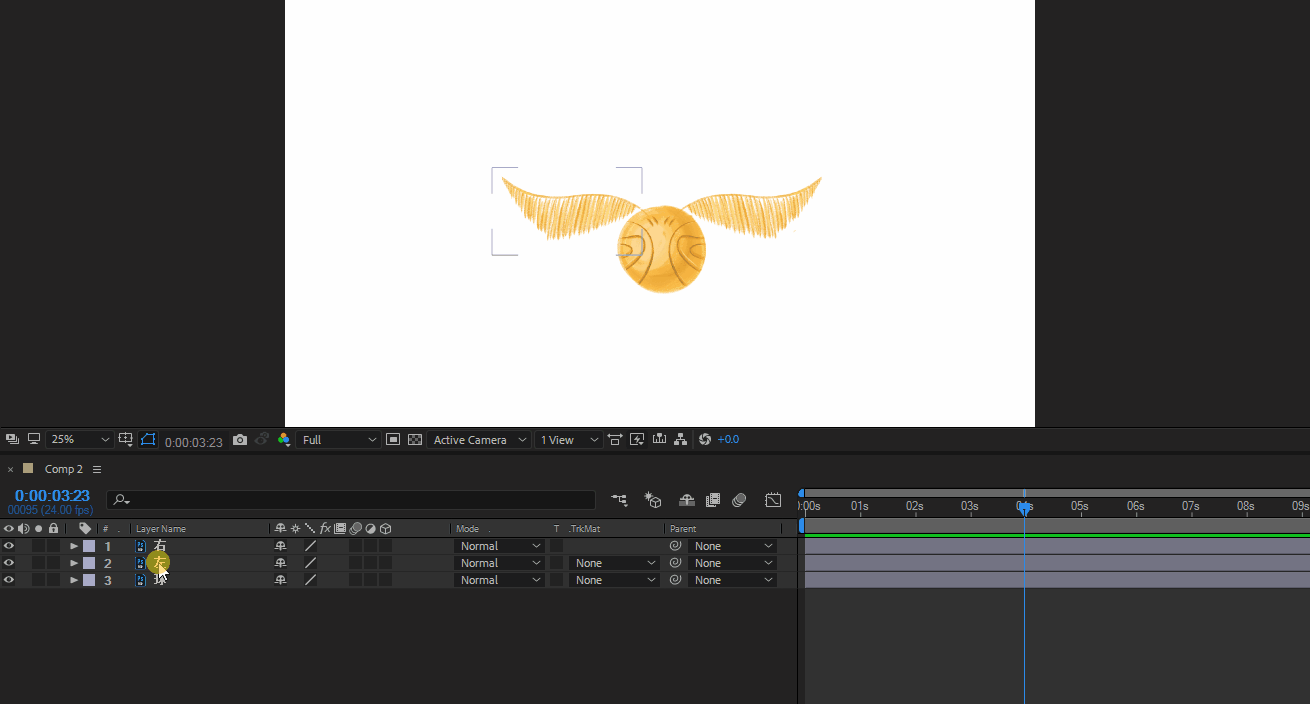Click the Reset Exposure icon
Viewport: 1310px width, 704px height.
coord(705,439)
